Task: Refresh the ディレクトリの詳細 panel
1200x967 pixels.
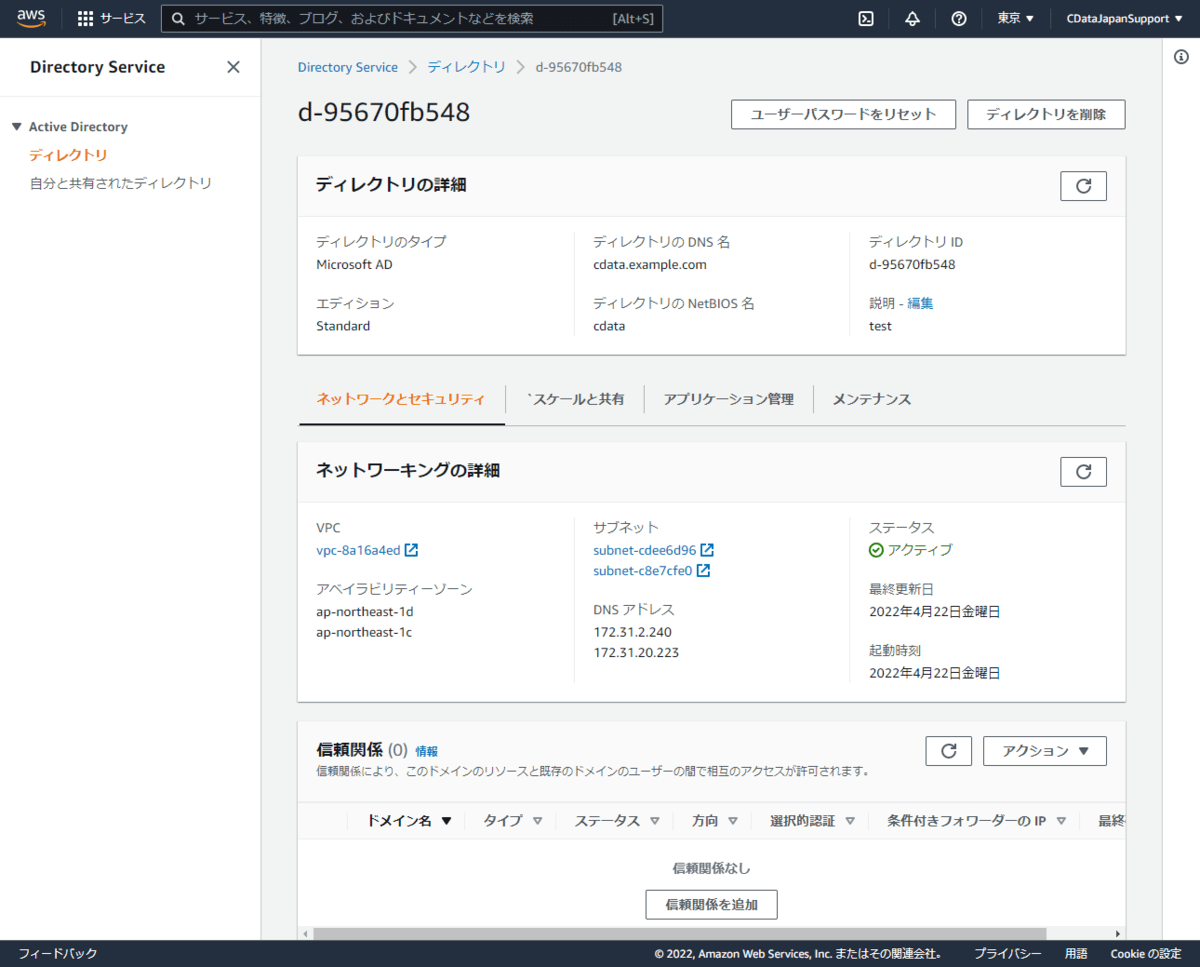Action: [1083, 185]
